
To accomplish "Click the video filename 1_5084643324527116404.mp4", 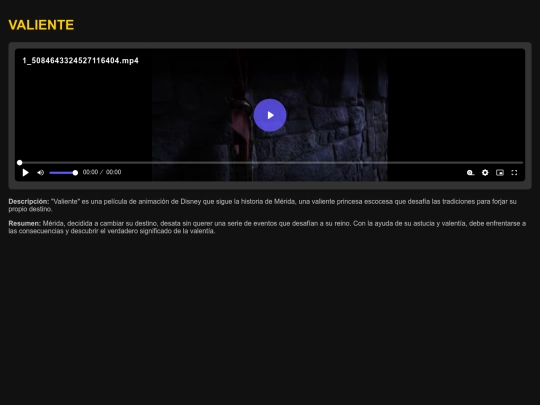I will point(81,61).
